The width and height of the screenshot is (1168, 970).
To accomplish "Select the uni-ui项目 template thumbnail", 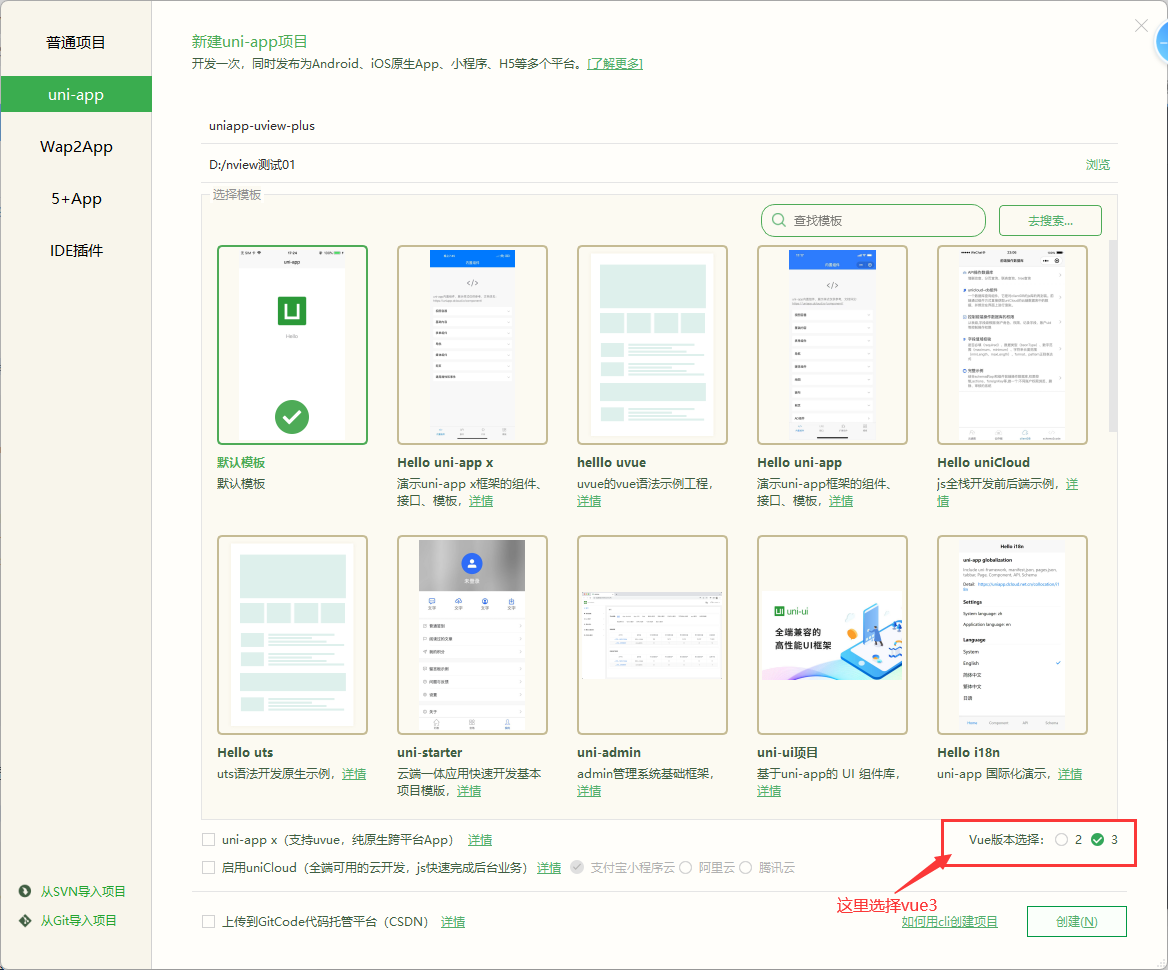I will [832, 635].
